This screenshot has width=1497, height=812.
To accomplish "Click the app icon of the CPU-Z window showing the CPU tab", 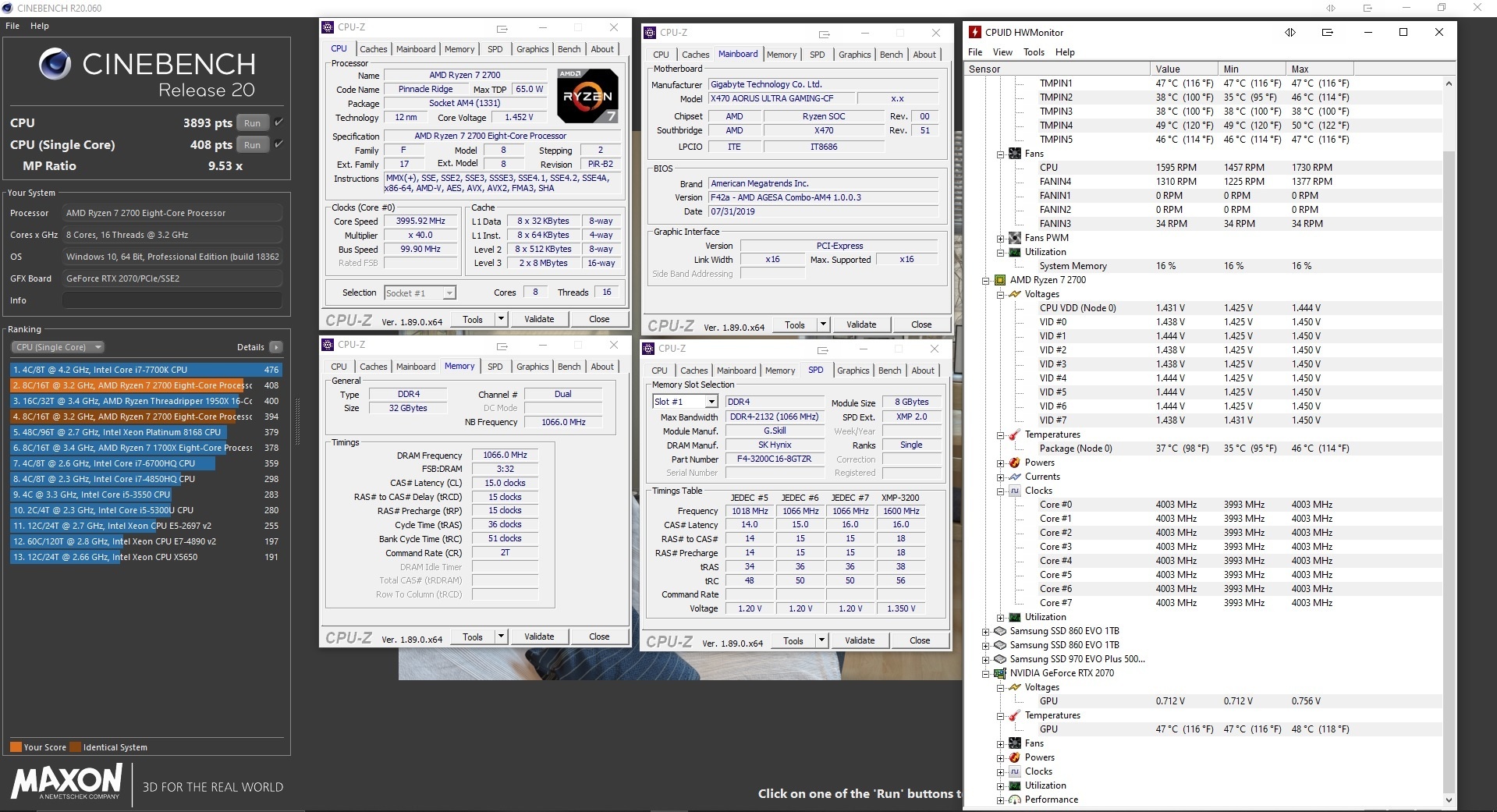I will pos(328,27).
